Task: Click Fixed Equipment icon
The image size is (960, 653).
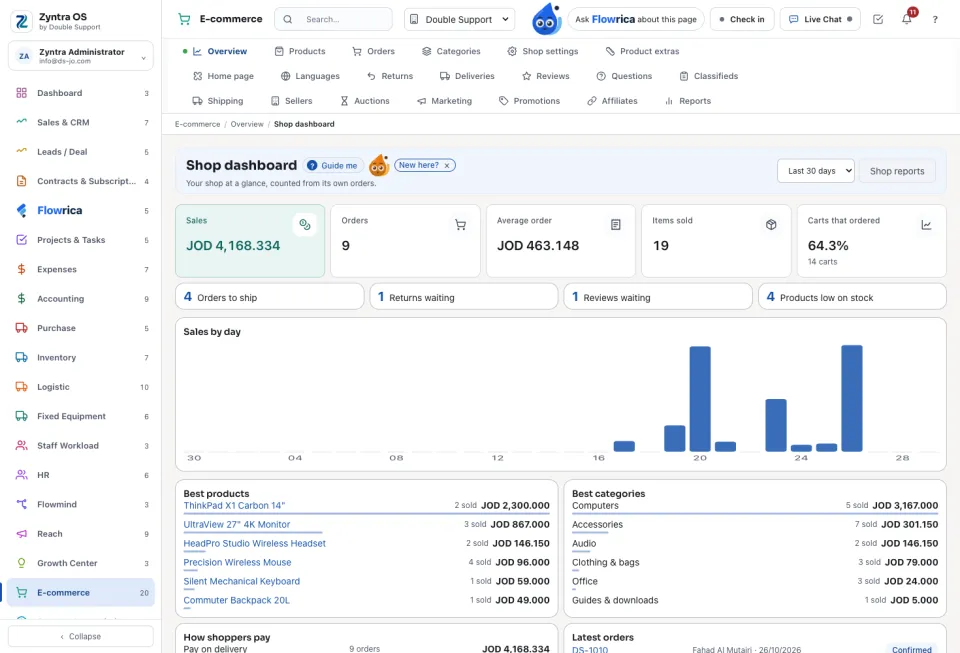Action: [21, 416]
